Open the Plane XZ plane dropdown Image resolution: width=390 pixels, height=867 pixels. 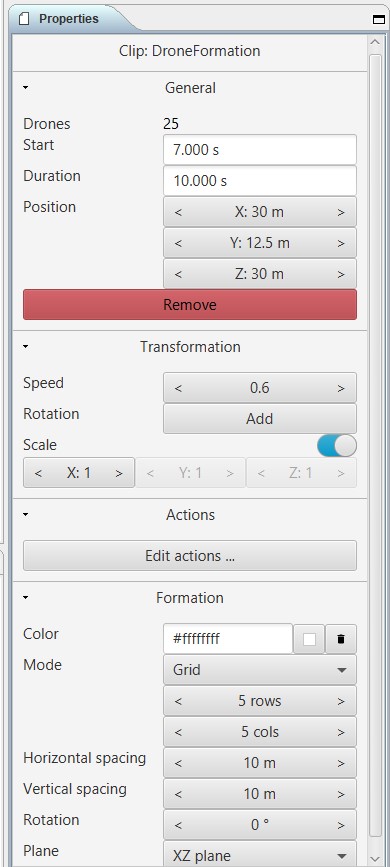pos(260,855)
